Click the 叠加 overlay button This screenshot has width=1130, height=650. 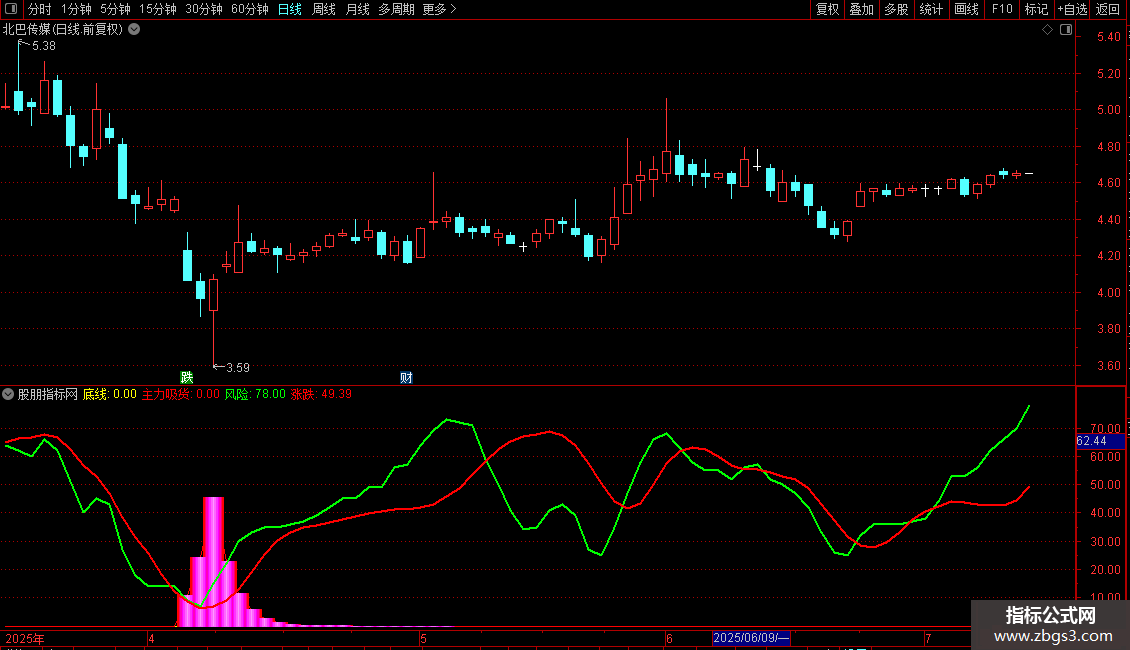pos(861,9)
